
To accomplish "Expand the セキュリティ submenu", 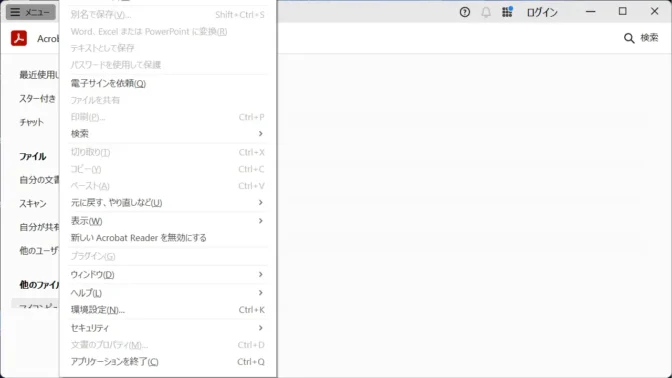I will tap(168, 328).
